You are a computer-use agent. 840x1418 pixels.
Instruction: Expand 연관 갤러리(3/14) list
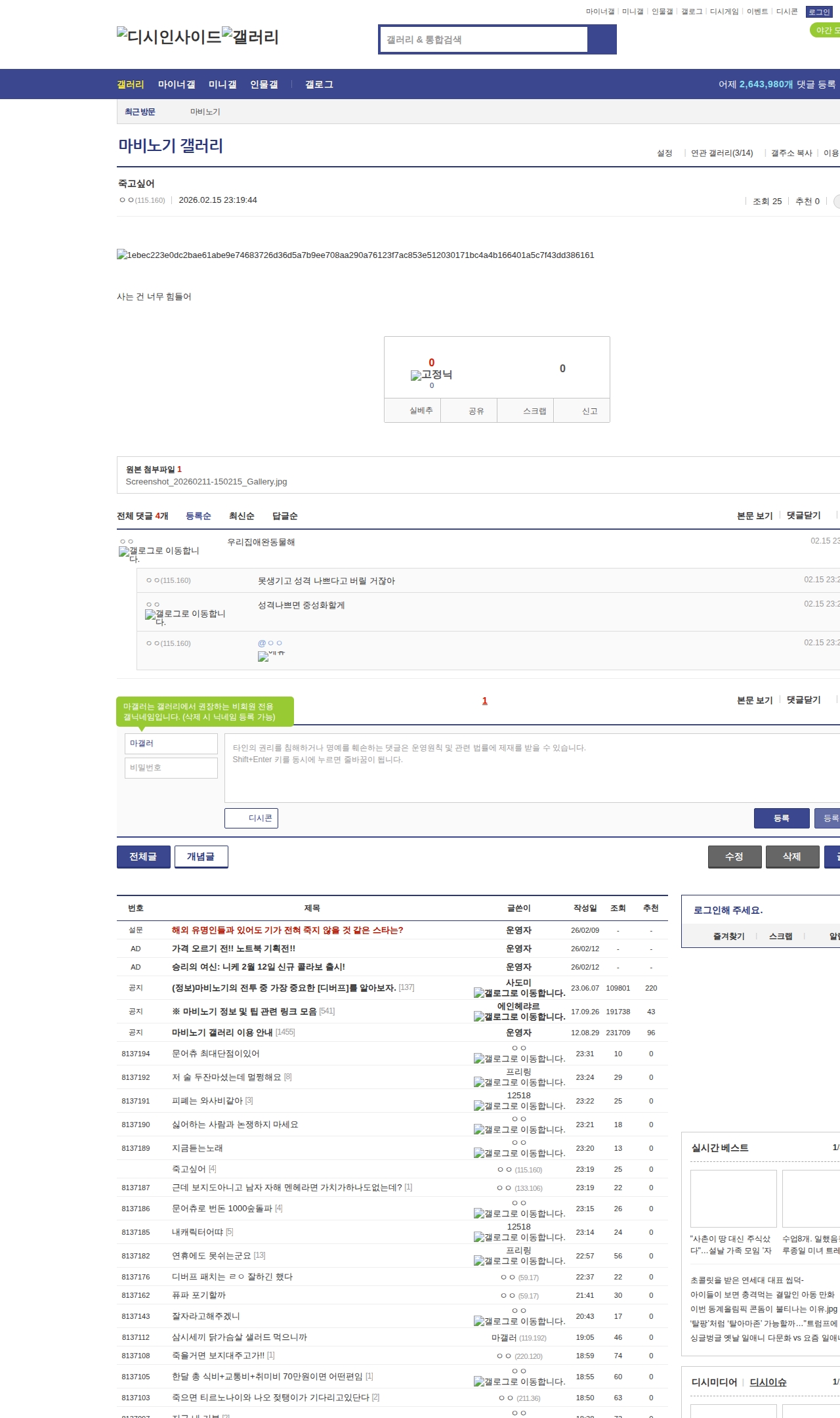(722, 153)
